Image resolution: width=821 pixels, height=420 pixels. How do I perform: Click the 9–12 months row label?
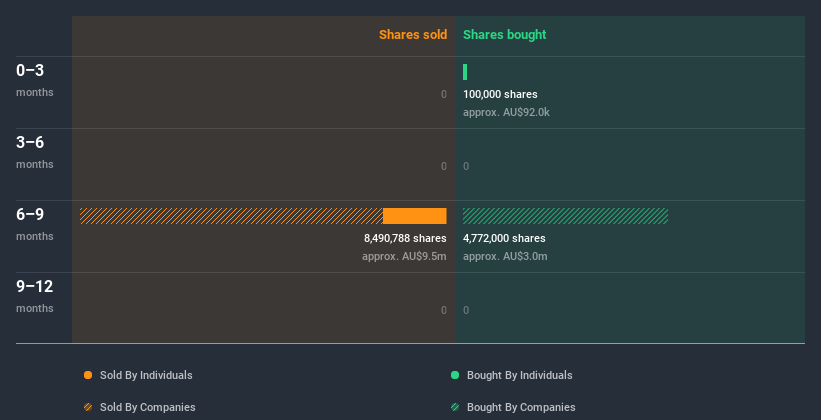(x=35, y=296)
